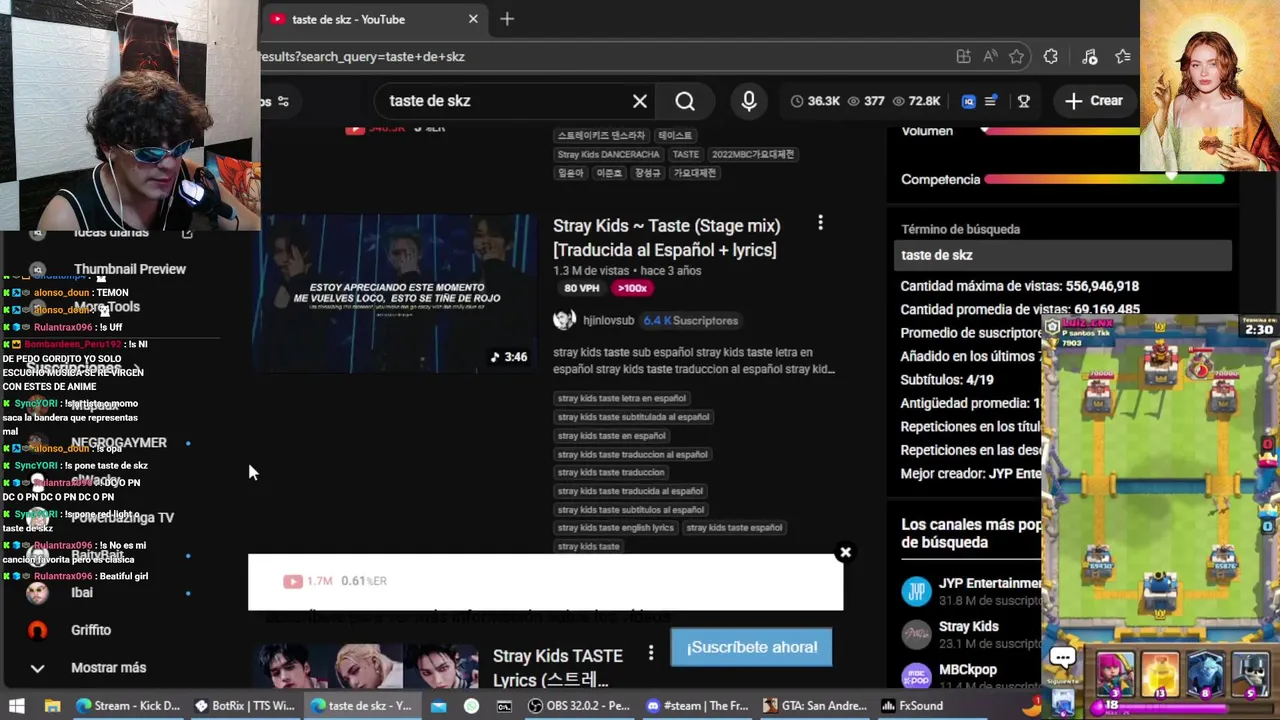Click '6.4 K Suscriptores' label
The image size is (1280, 720).
(x=691, y=320)
